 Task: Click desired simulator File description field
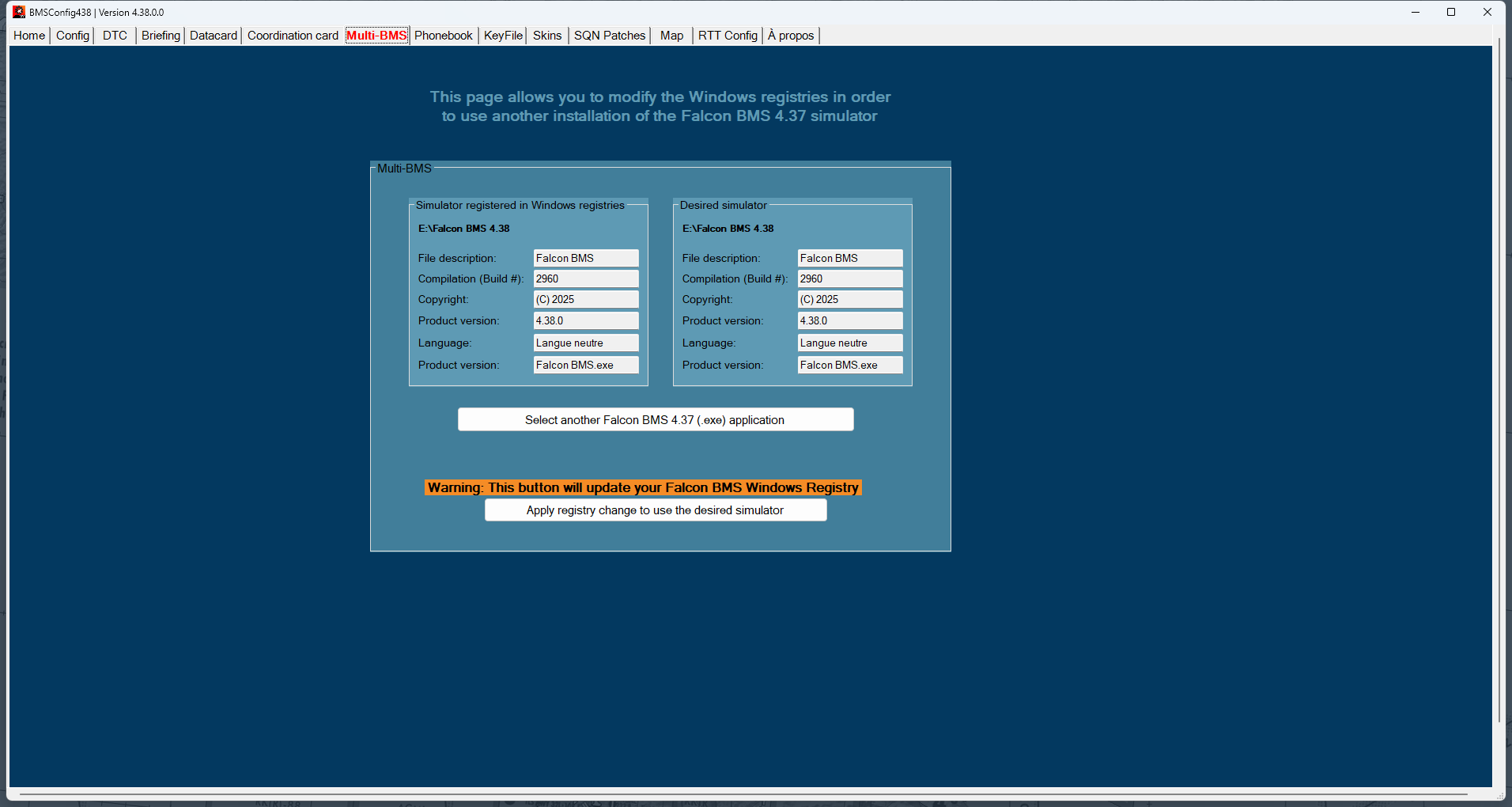tap(850, 258)
